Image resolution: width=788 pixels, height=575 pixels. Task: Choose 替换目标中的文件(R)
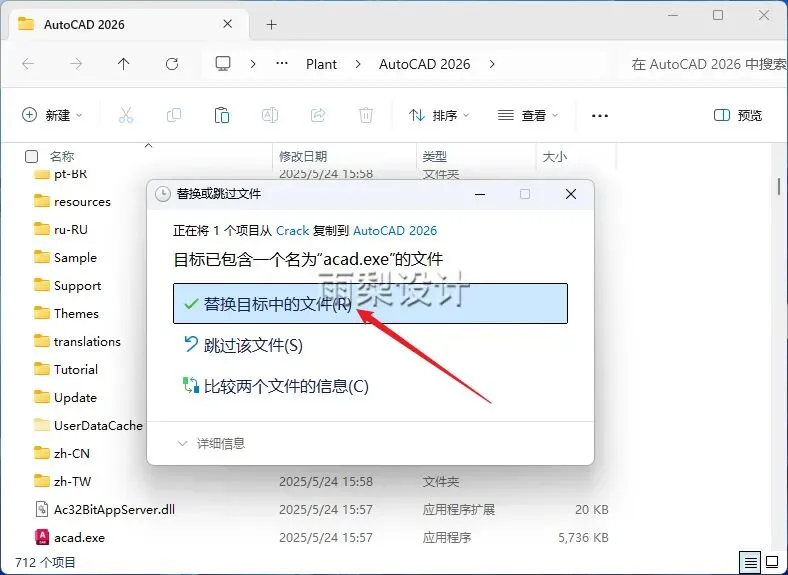pyautogui.click(x=370, y=304)
